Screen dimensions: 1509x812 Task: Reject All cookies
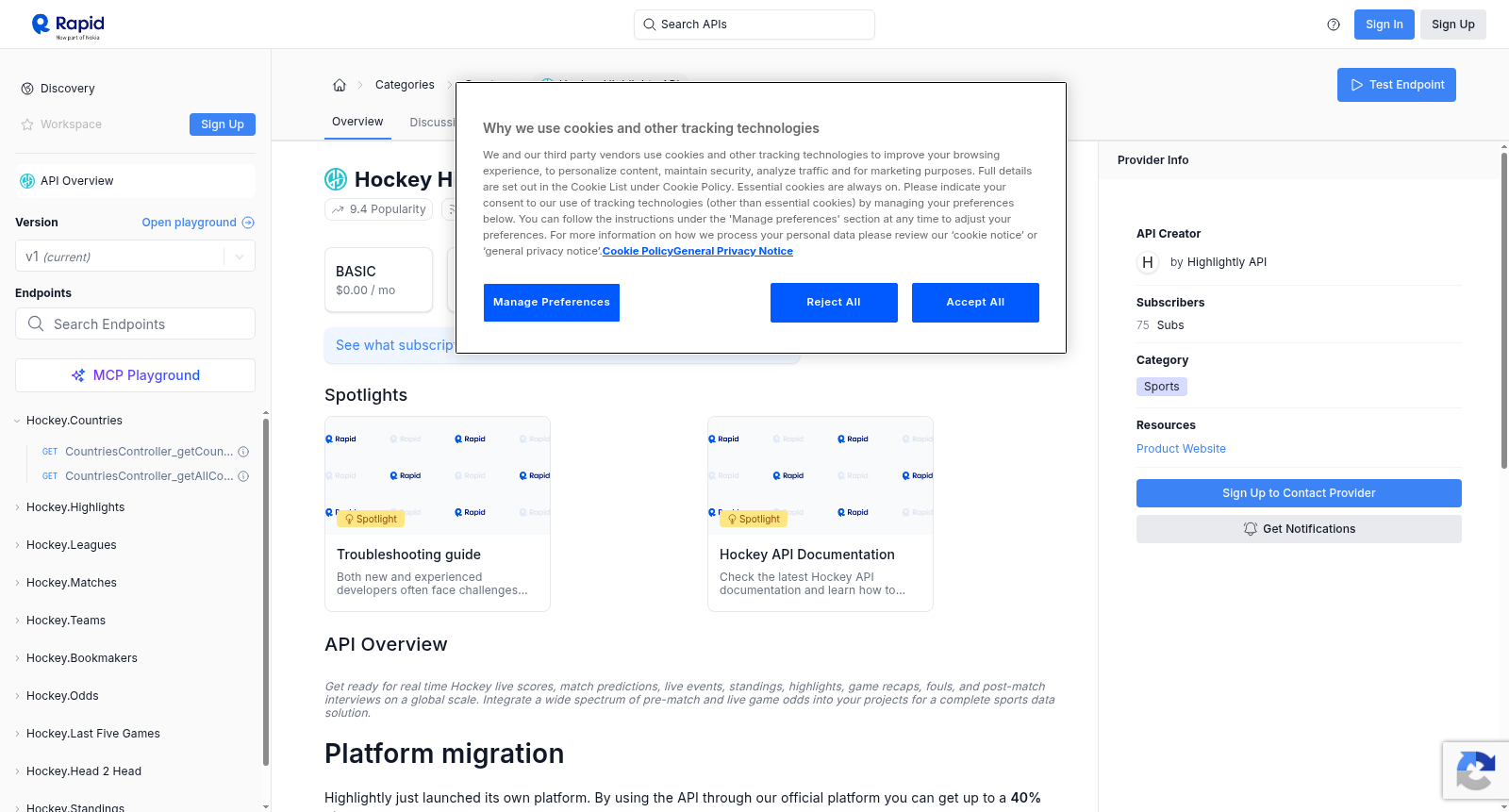point(834,303)
